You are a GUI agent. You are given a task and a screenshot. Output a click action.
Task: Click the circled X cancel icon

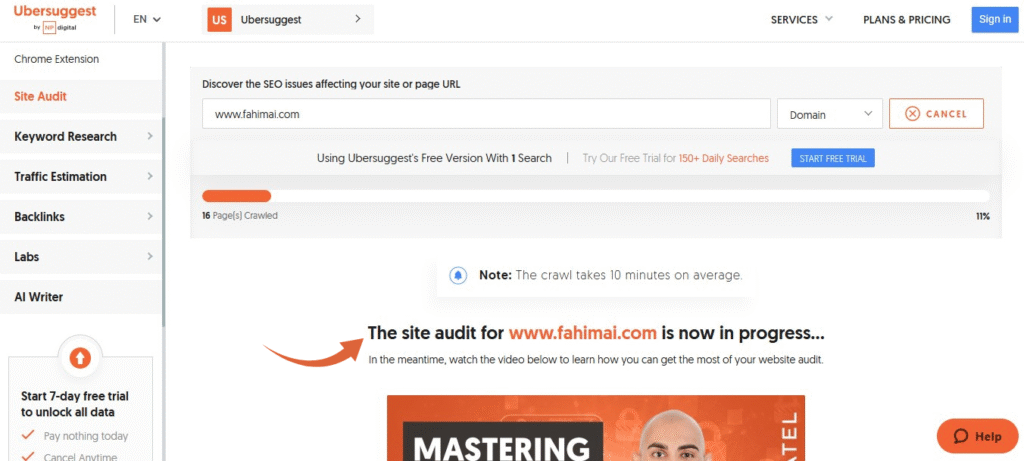tap(913, 114)
